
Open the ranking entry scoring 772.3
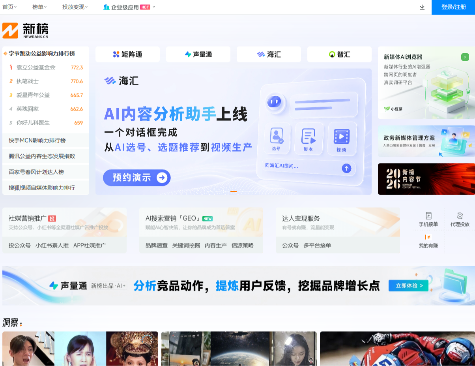coord(45,67)
